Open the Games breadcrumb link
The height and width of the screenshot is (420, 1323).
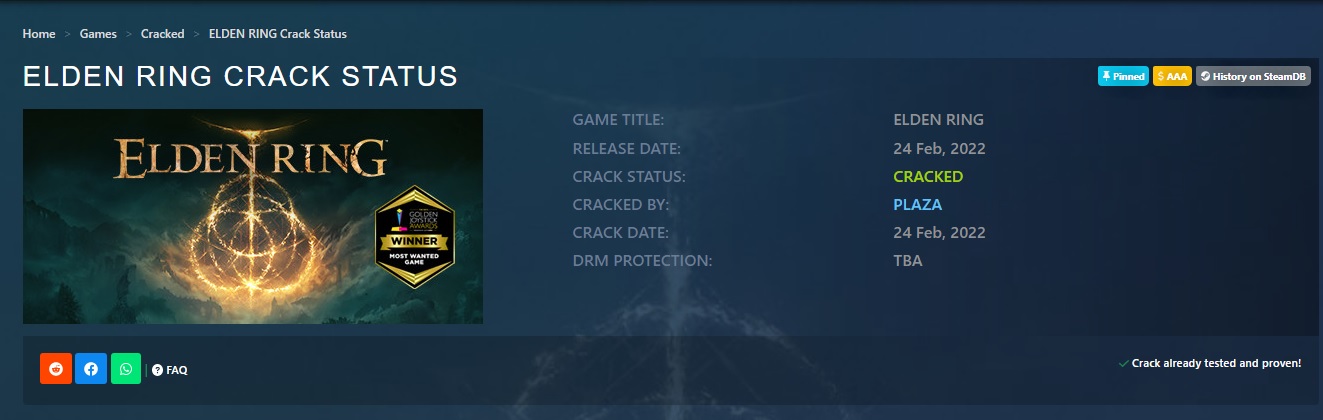point(97,34)
